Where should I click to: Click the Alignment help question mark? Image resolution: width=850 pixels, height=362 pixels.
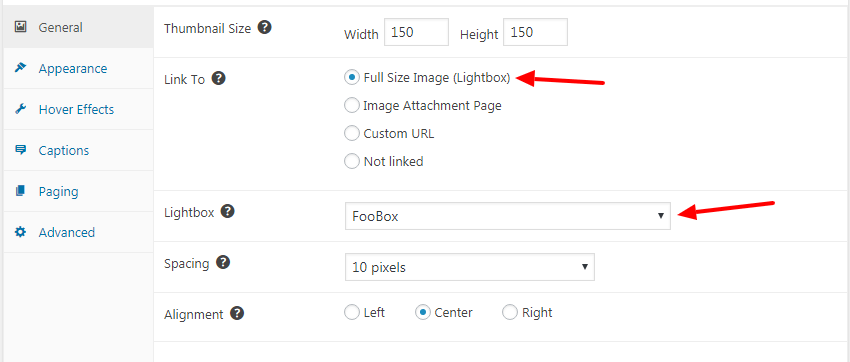click(237, 313)
